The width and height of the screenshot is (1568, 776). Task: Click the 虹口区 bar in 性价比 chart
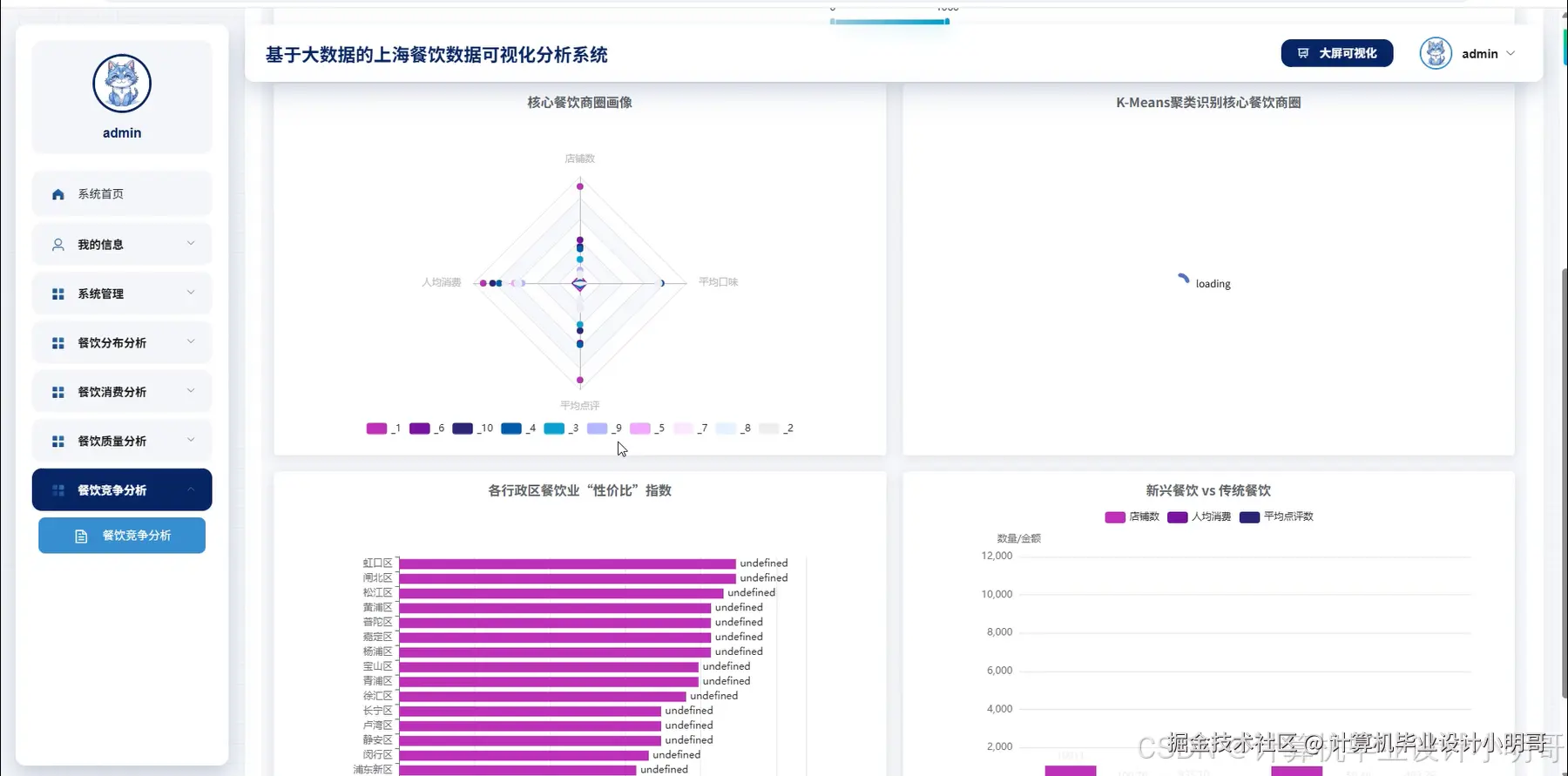click(567, 563)
